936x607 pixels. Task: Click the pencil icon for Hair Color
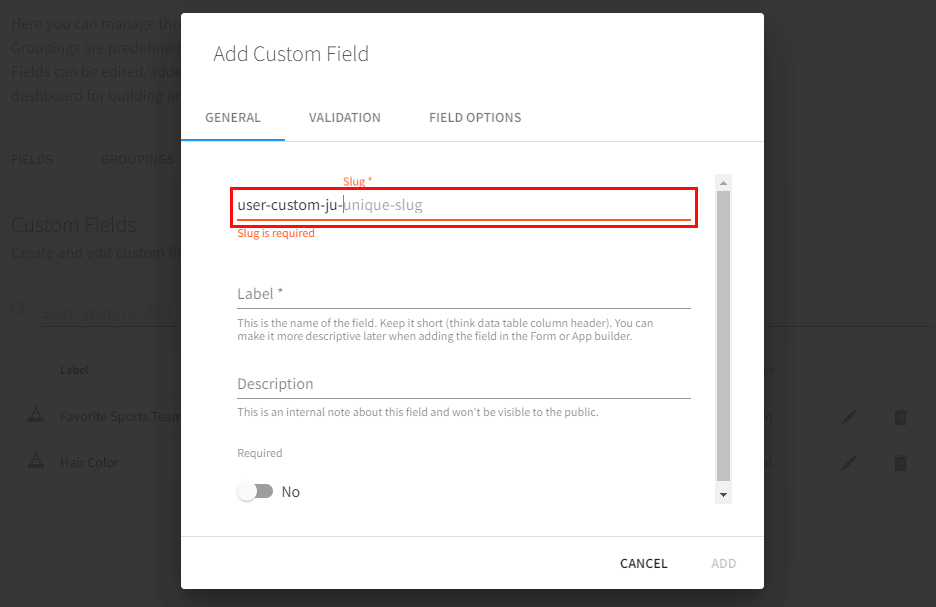(849, 462)
